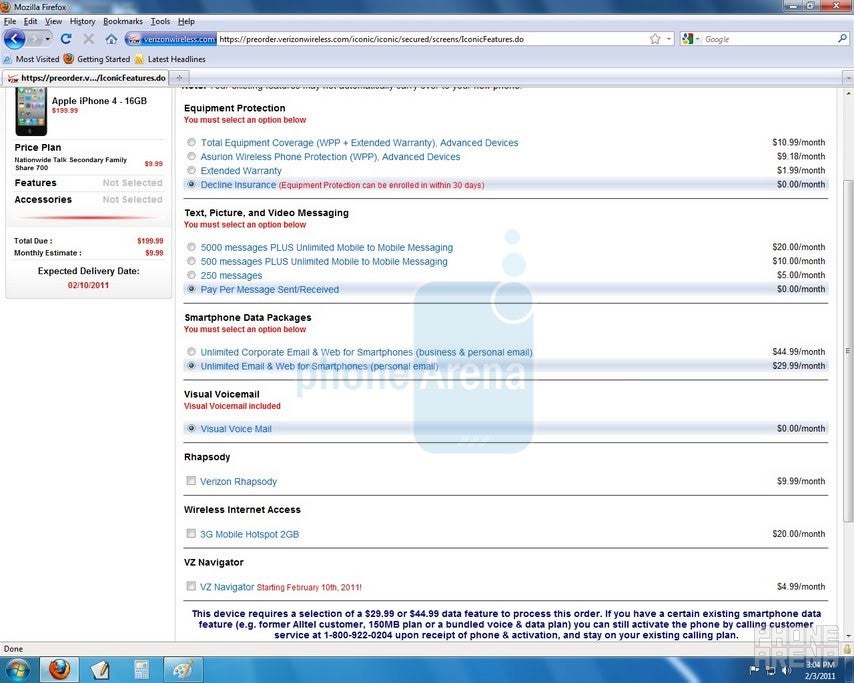
Task: Open the Help menu
Action: 186,21
